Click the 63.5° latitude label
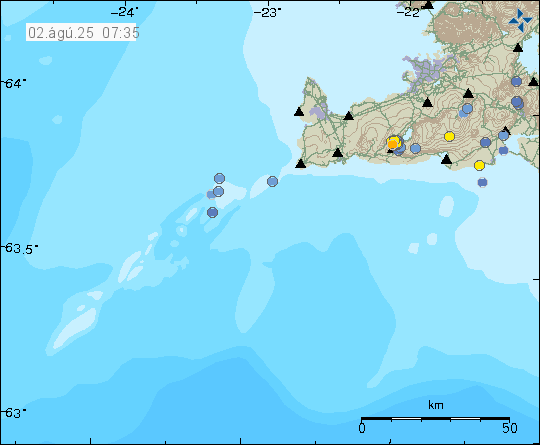 click(x=20, y=248)
